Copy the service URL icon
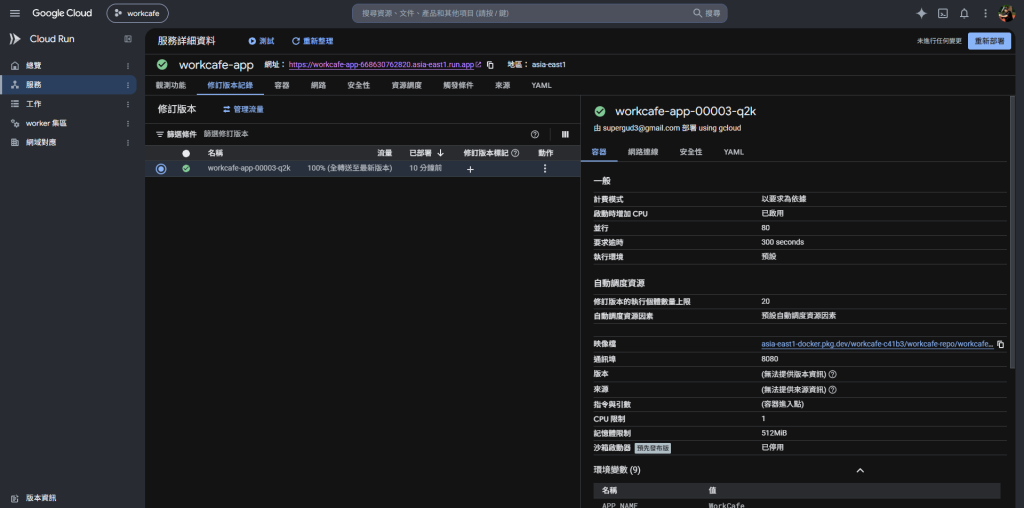 pyautogui.click(x=490, y=65)
